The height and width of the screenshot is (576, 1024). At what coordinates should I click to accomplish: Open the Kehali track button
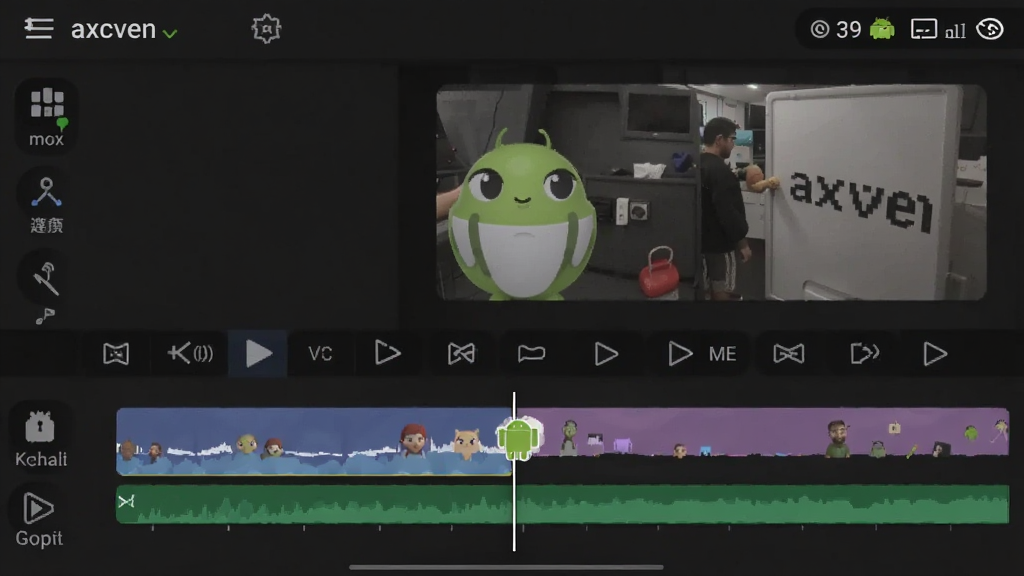pyautogui.click(x=40, y=439)
